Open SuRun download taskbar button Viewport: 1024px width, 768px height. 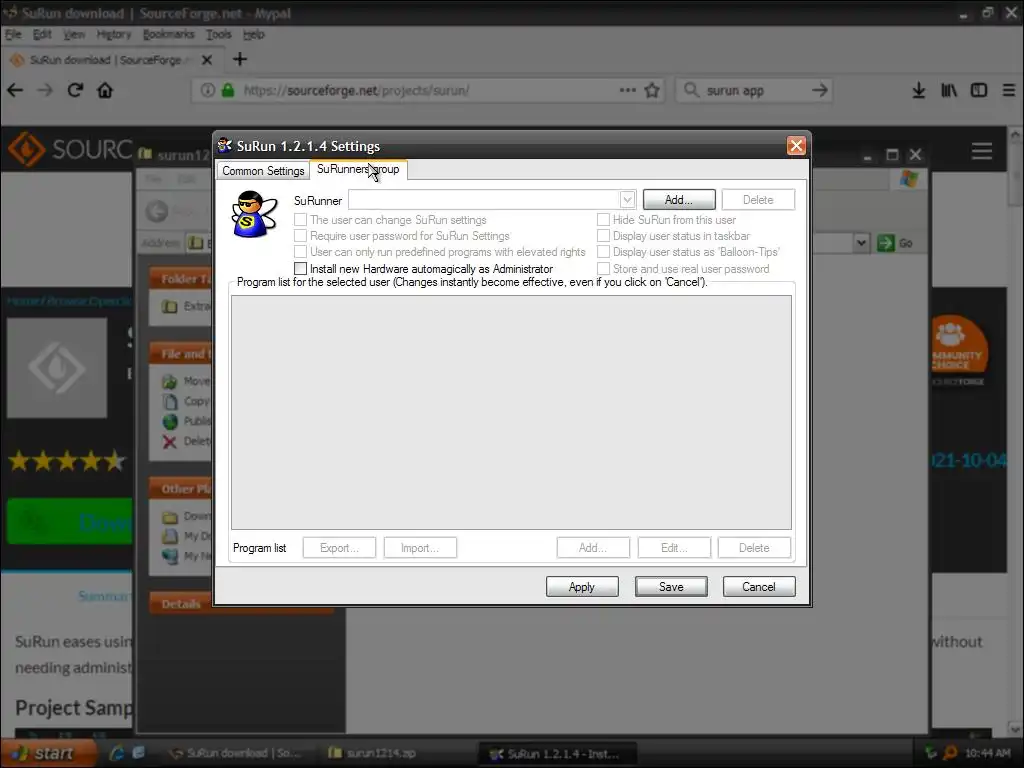pyautogui.click(x=235, y=753)
